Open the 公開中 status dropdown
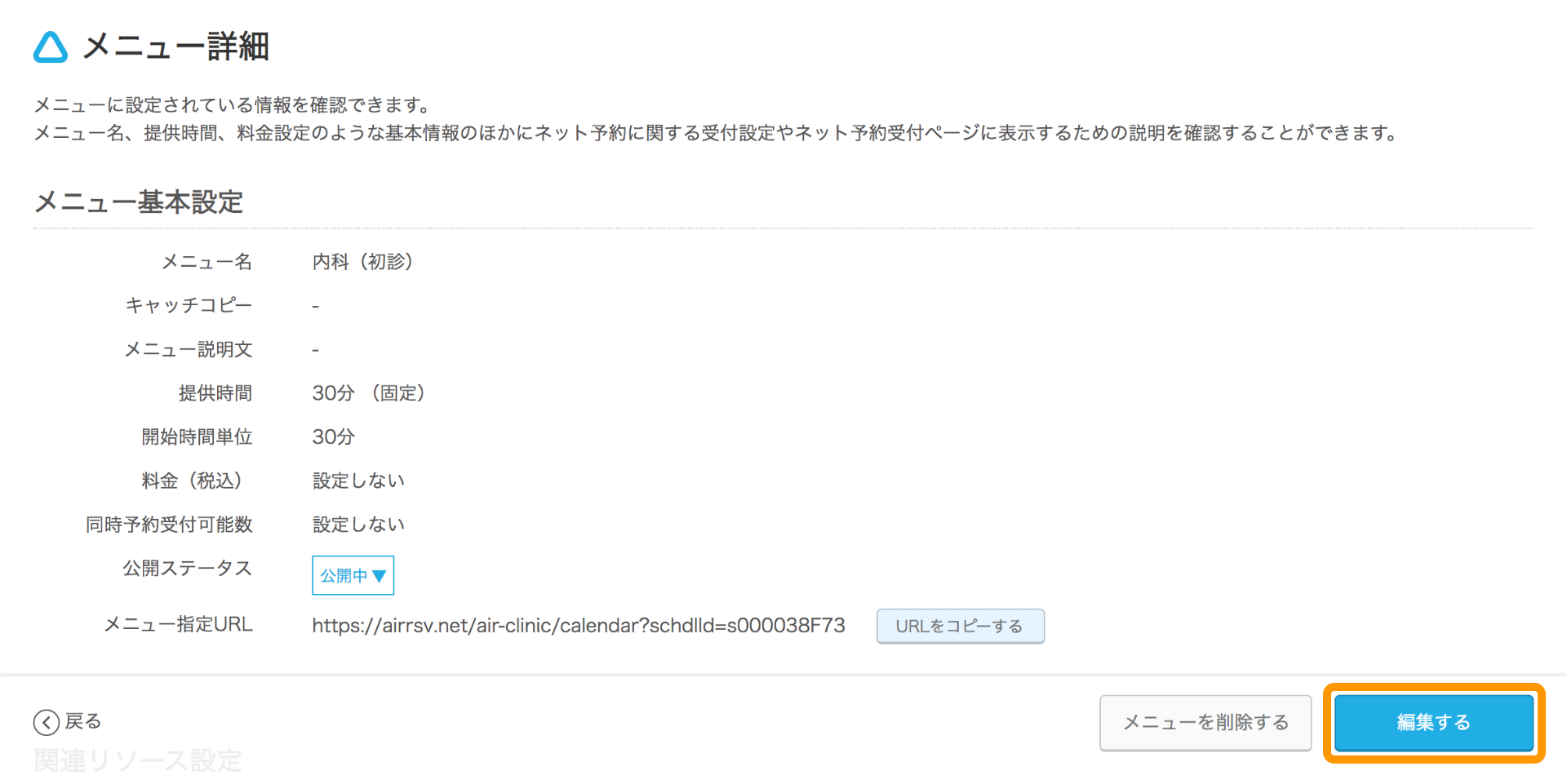This screenshot has height=784, width=1567. click(x=353, y=575)
